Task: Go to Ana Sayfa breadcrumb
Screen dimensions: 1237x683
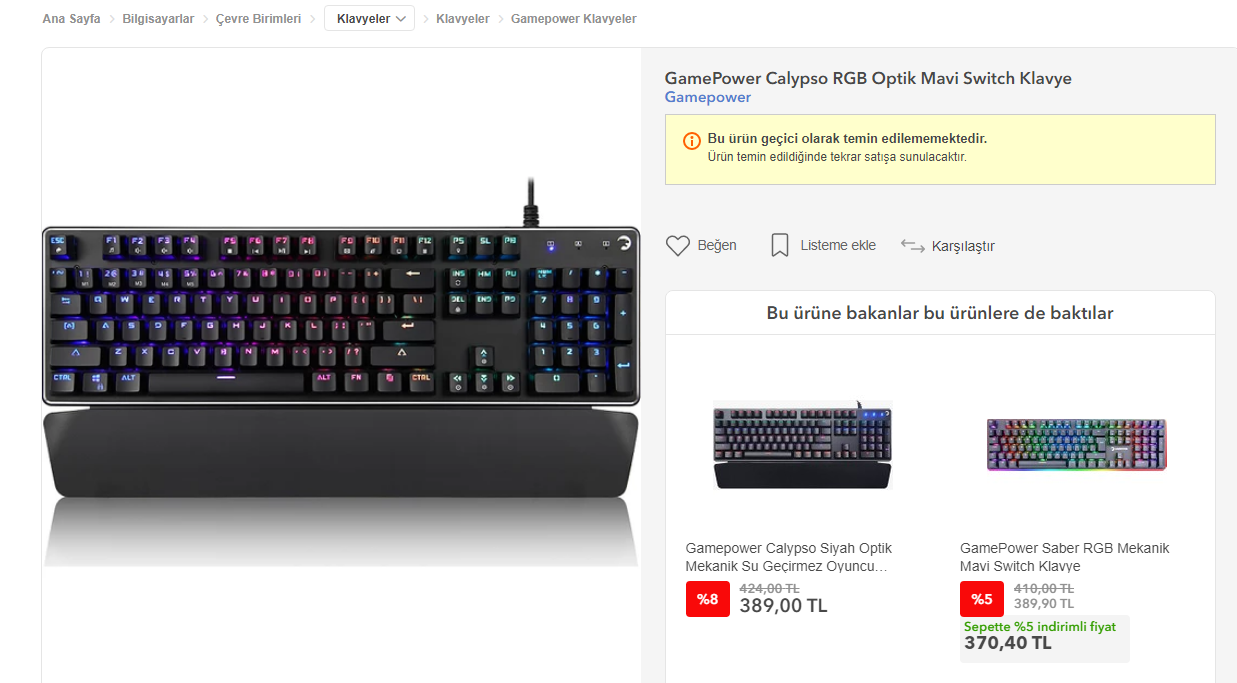Action: (71, 19)
